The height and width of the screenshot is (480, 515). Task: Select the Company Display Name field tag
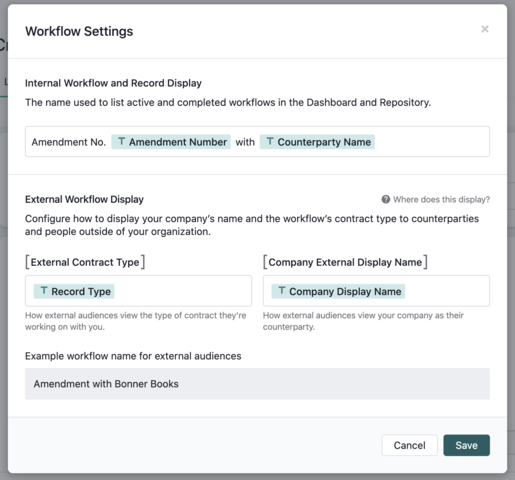(338, 291)
